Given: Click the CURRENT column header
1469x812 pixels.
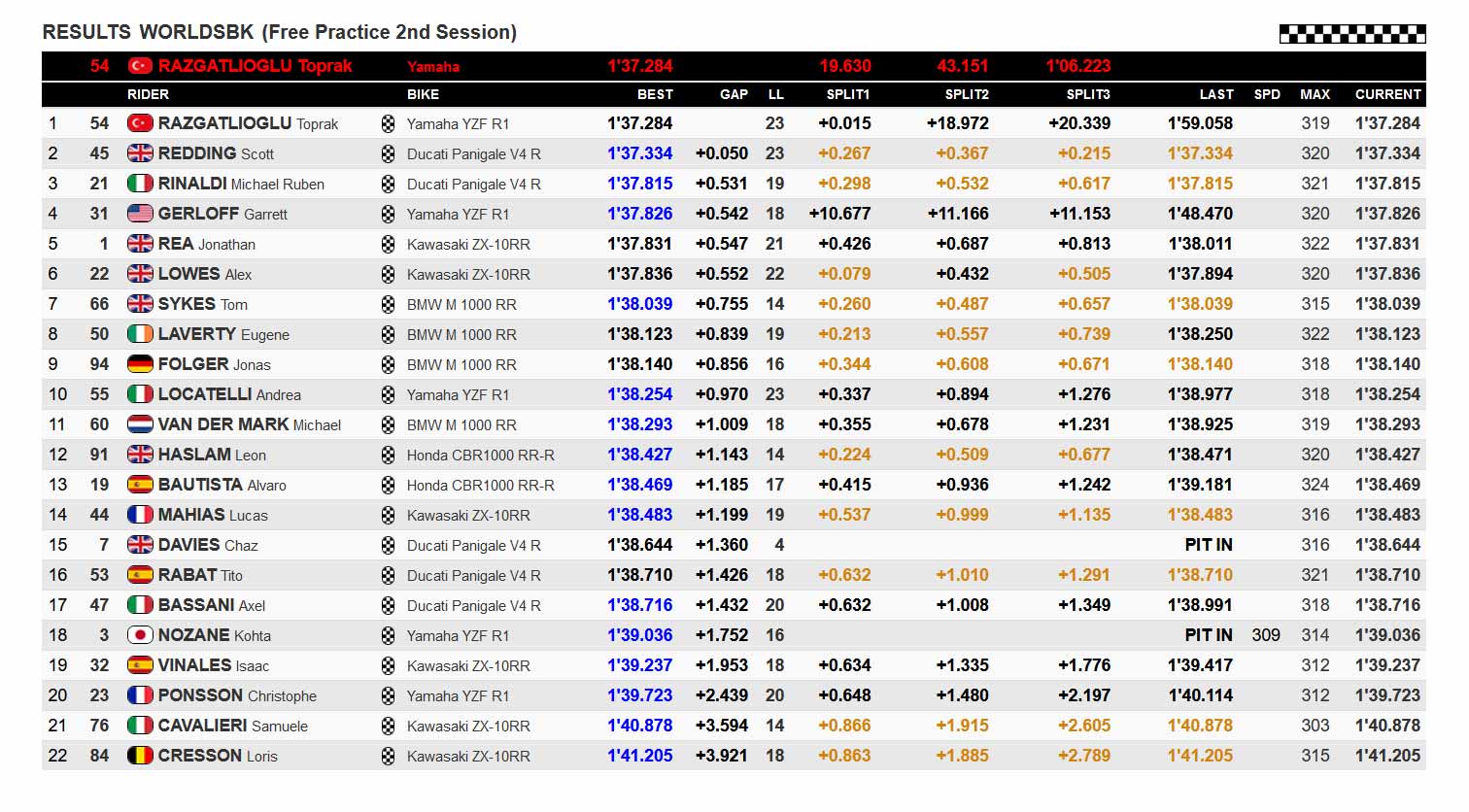Looking at the screenshot, I should 1387,94.
